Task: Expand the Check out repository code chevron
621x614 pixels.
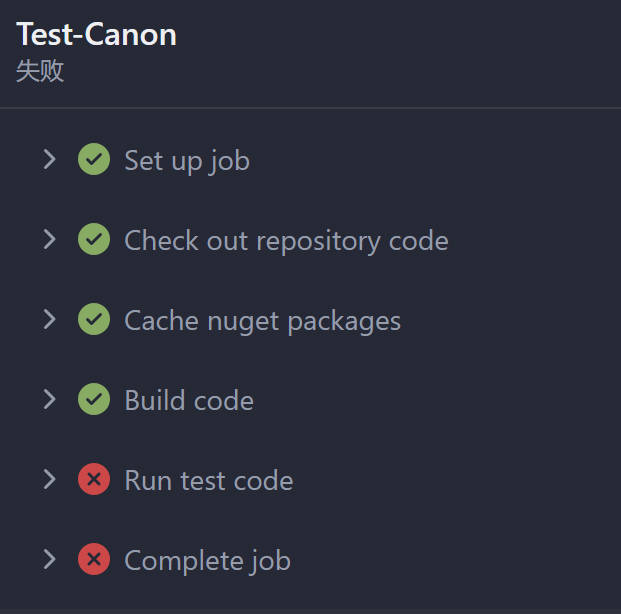Action: pos(50,239)
